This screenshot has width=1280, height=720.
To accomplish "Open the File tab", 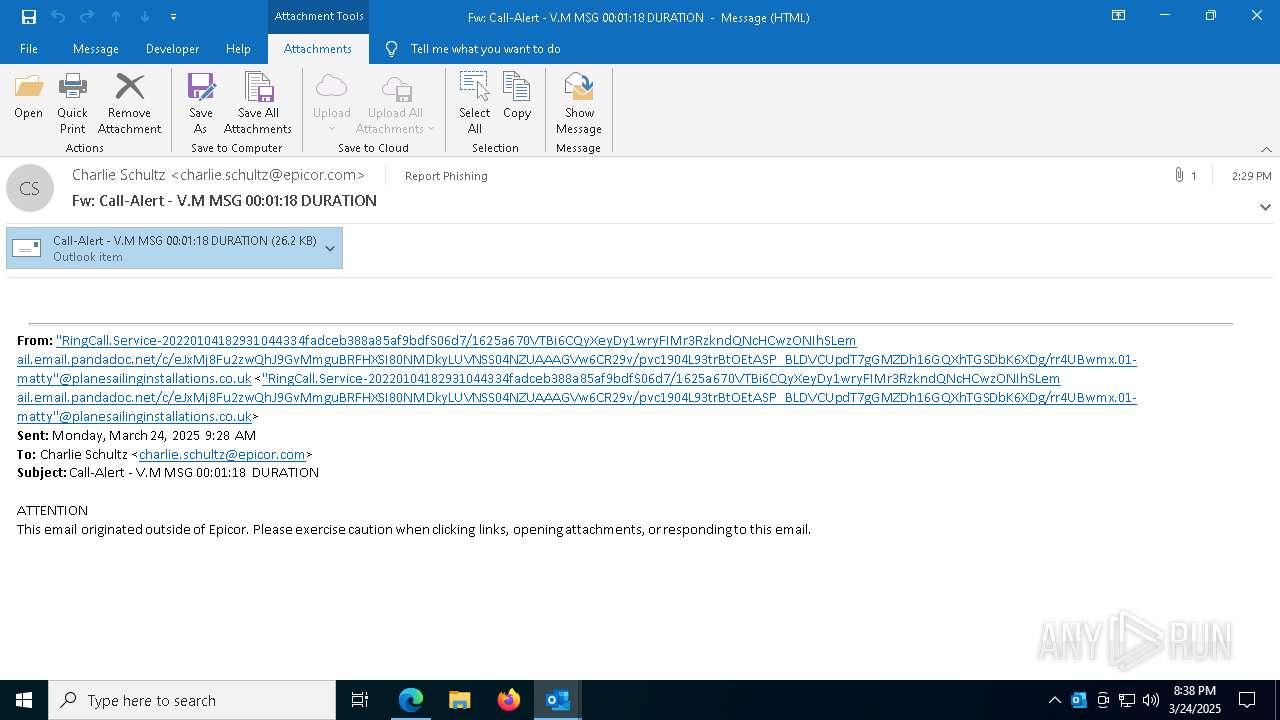I will tap(29, 48).
